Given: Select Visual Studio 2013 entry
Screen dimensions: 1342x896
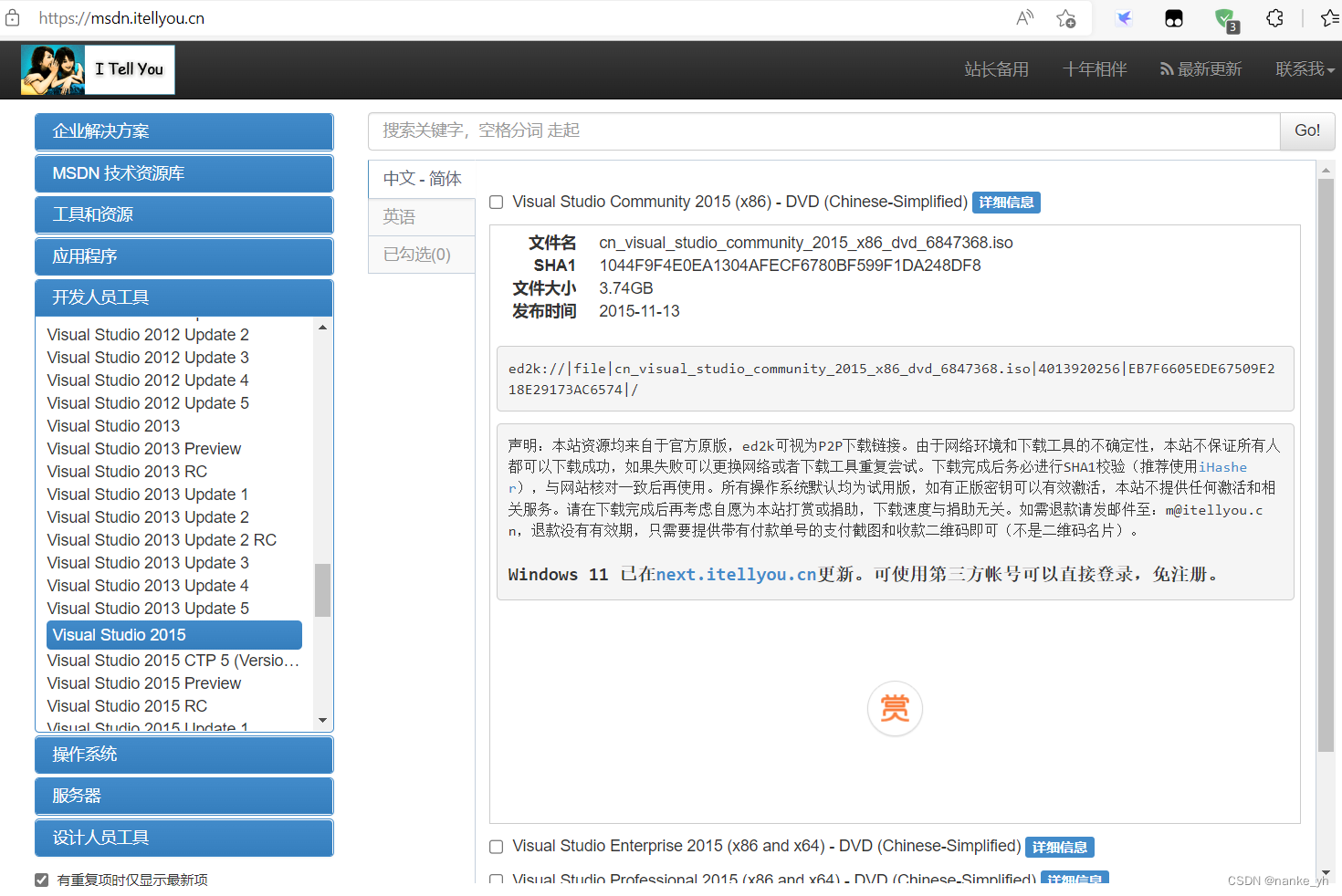Looking at the screenshot, I should tap(113, 426).
